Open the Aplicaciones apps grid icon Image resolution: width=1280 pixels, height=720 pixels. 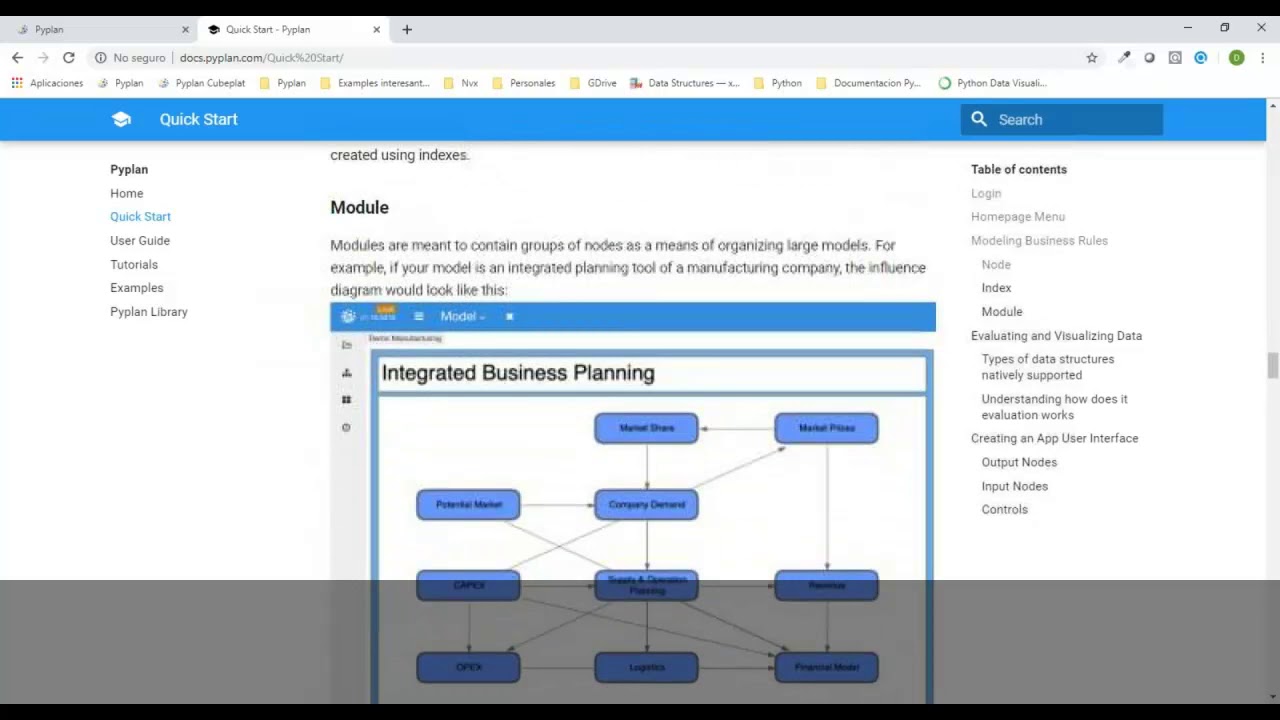point(17,83)
